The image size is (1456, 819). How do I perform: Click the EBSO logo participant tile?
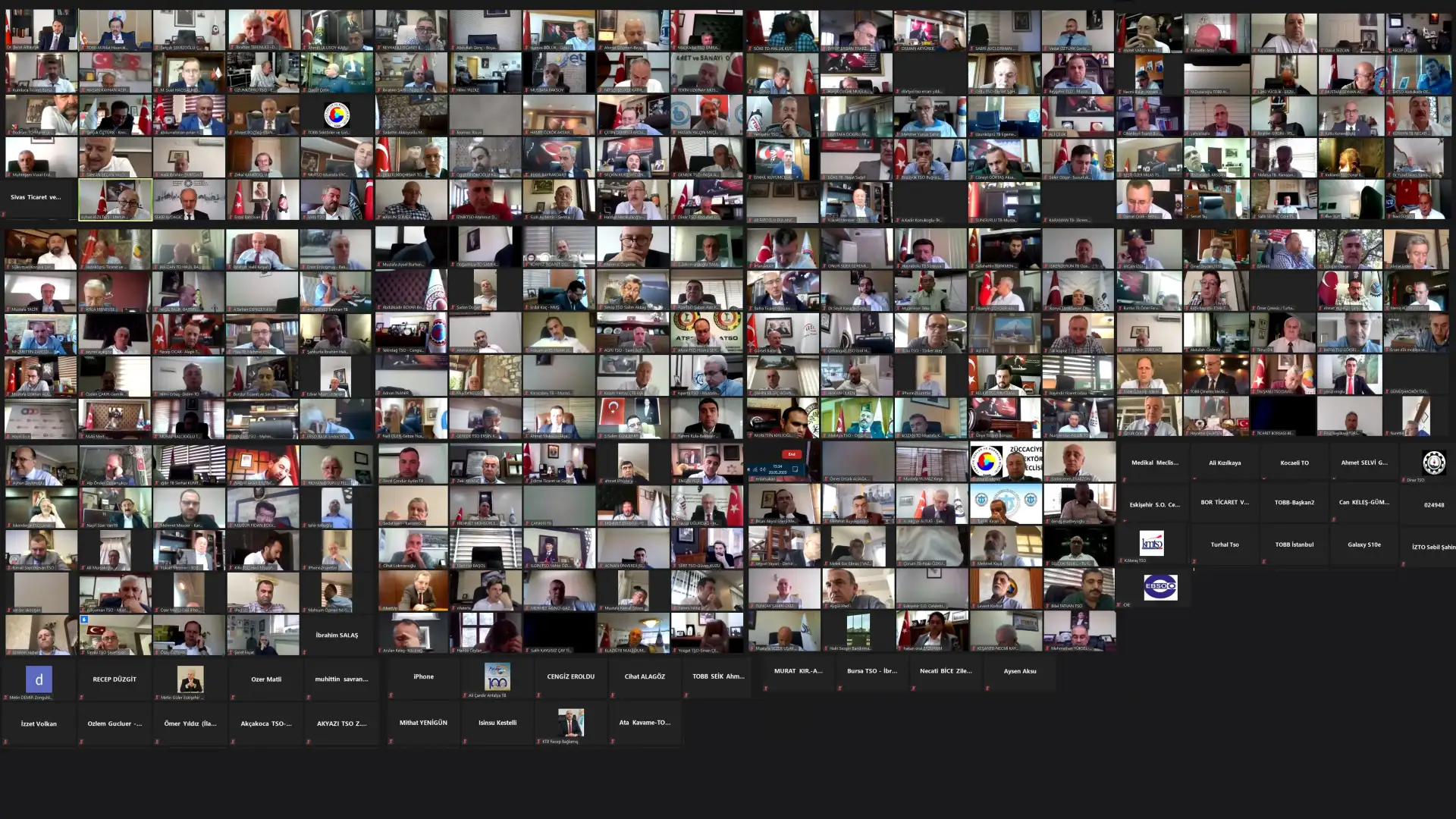pyautogui.click(x=1160, y=587)
